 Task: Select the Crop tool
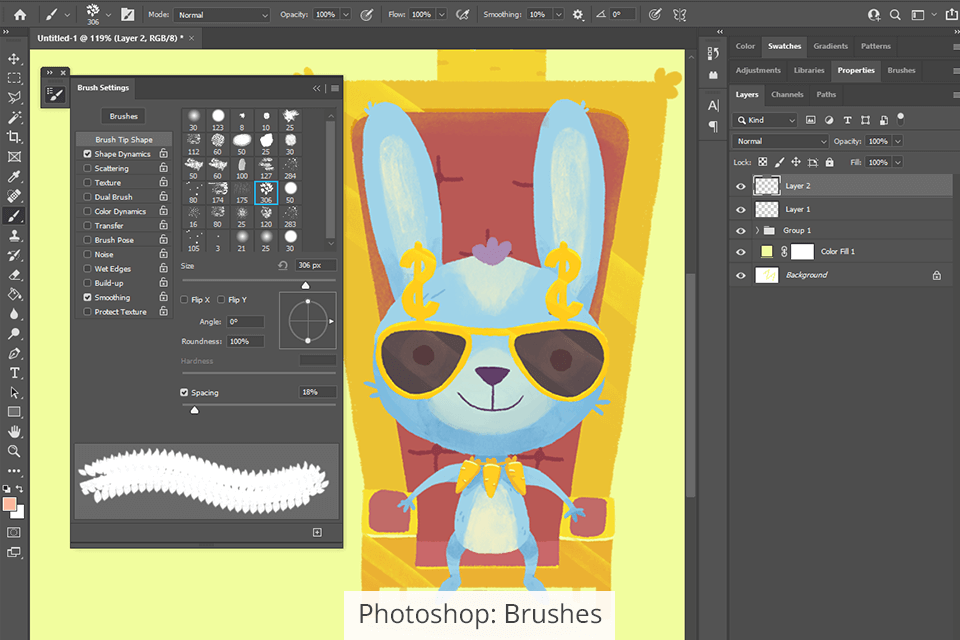tap(13, 137)
